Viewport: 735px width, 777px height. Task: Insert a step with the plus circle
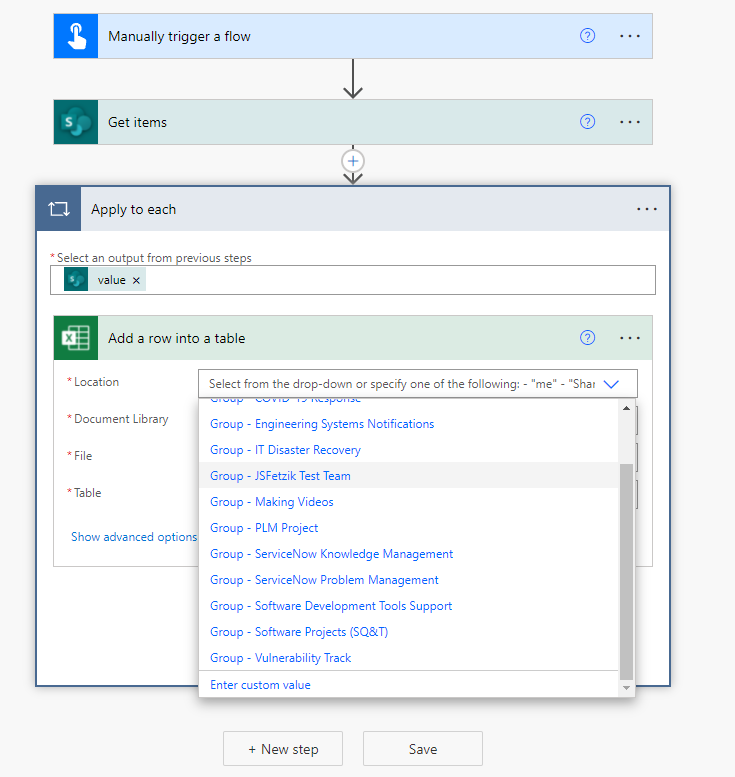pos(353,161)
